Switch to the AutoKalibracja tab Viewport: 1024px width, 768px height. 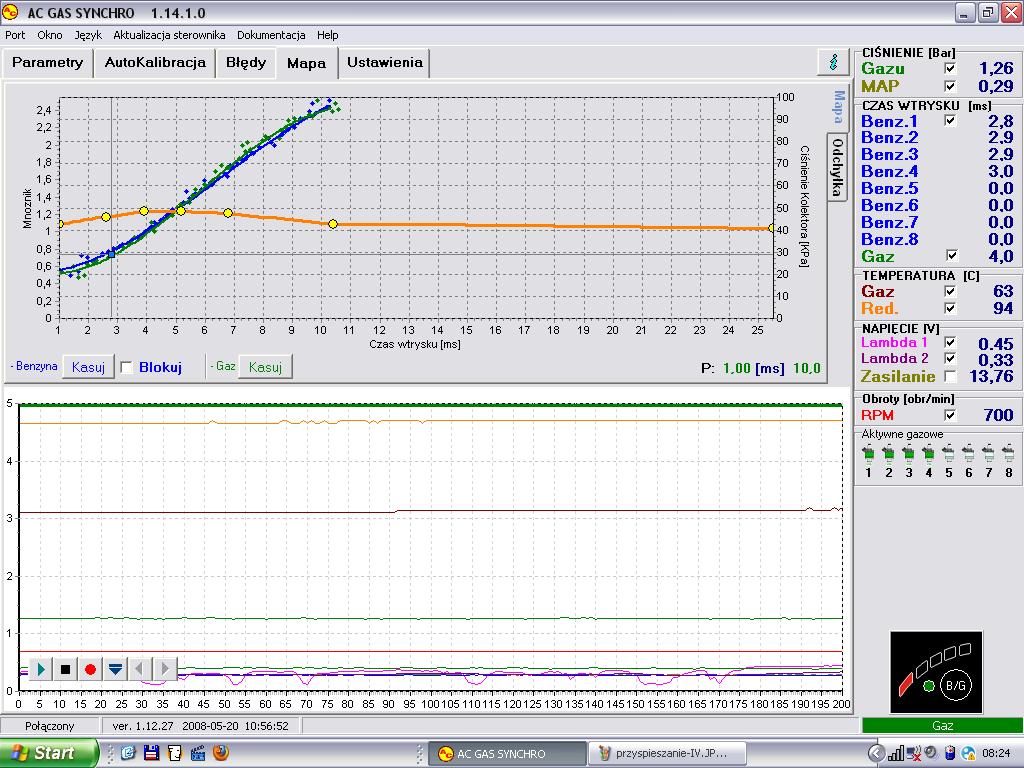pyautogui.click(x=155, y=62)
